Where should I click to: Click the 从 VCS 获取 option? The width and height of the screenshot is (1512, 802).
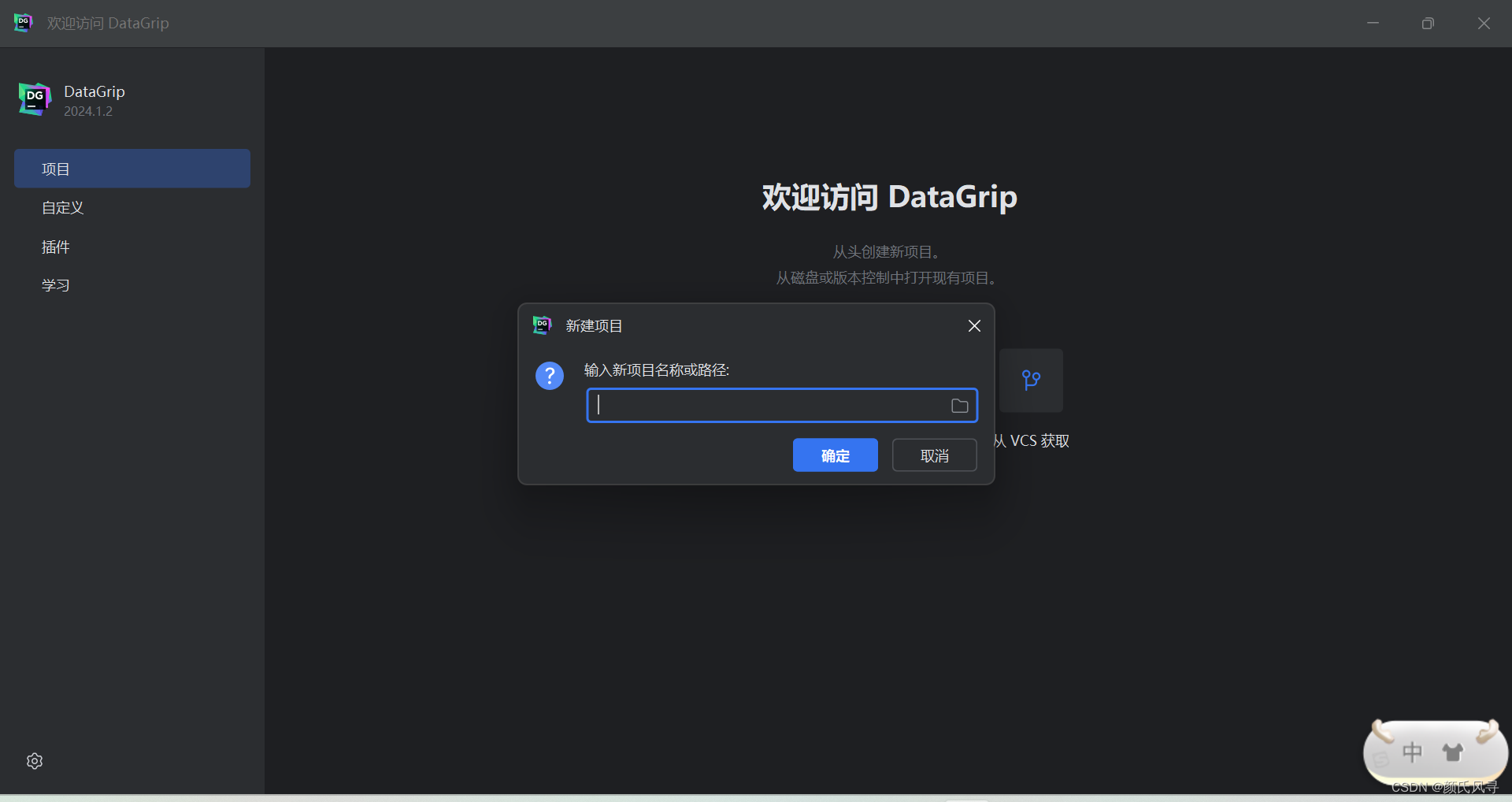click(1030, 440)
